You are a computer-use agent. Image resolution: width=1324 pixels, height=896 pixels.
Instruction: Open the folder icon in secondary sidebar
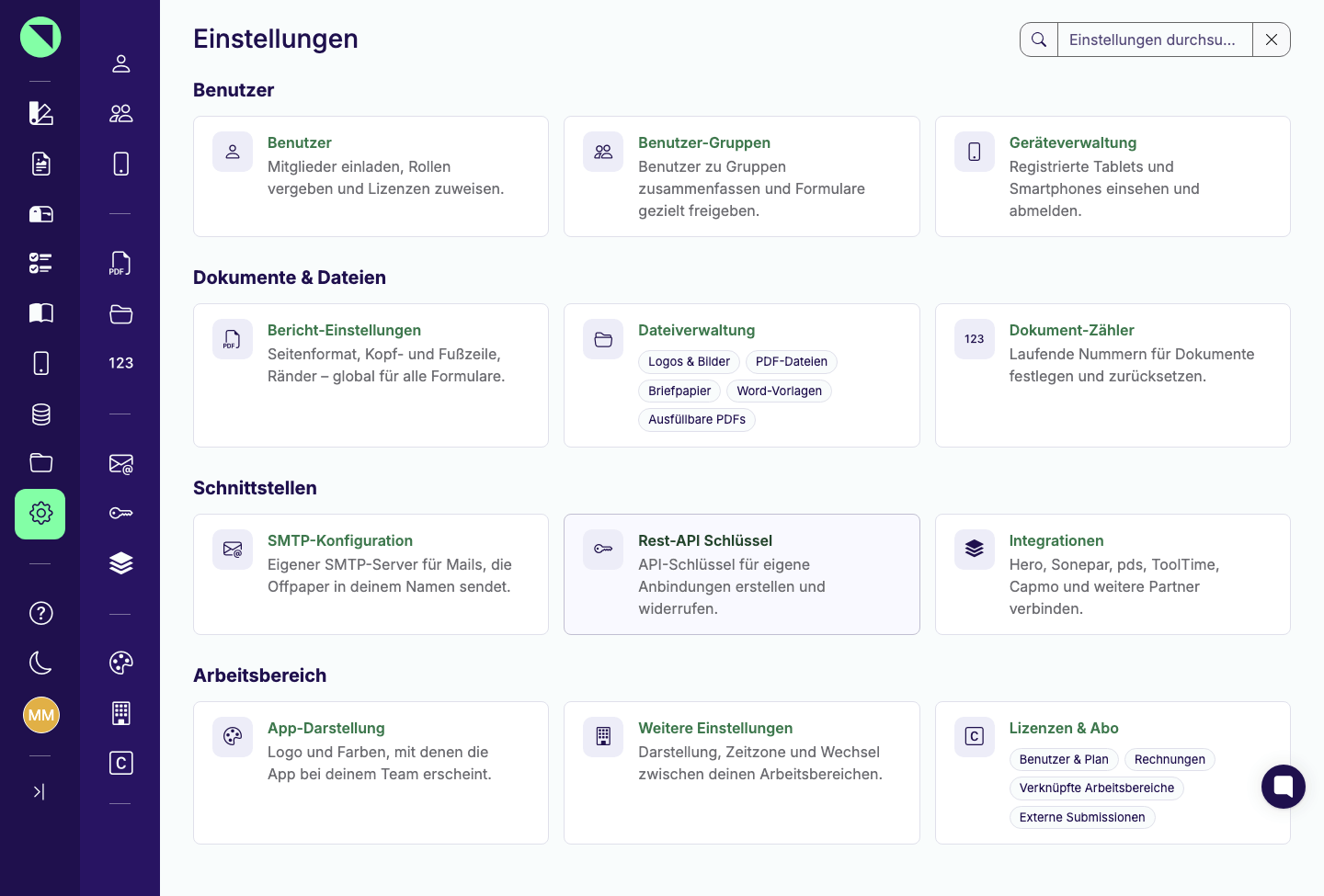(x=120, y=313)
